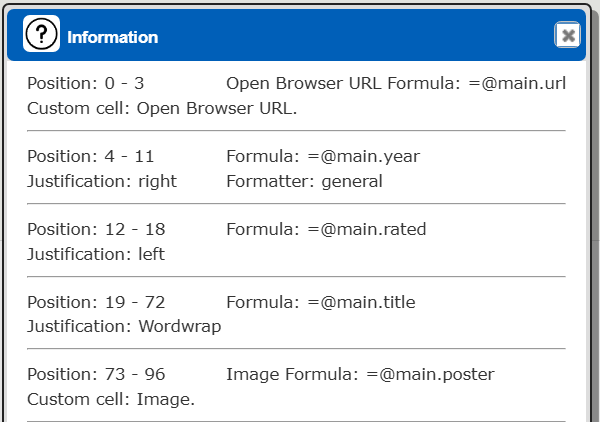Select the "Position: 0 - 3" text
The width and height of the screenshot is (600, 422).
tap(85, 84)
